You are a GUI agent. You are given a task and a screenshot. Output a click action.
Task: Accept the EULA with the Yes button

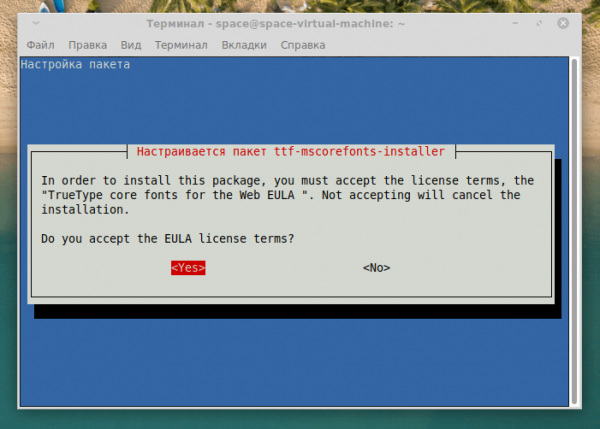188,268
